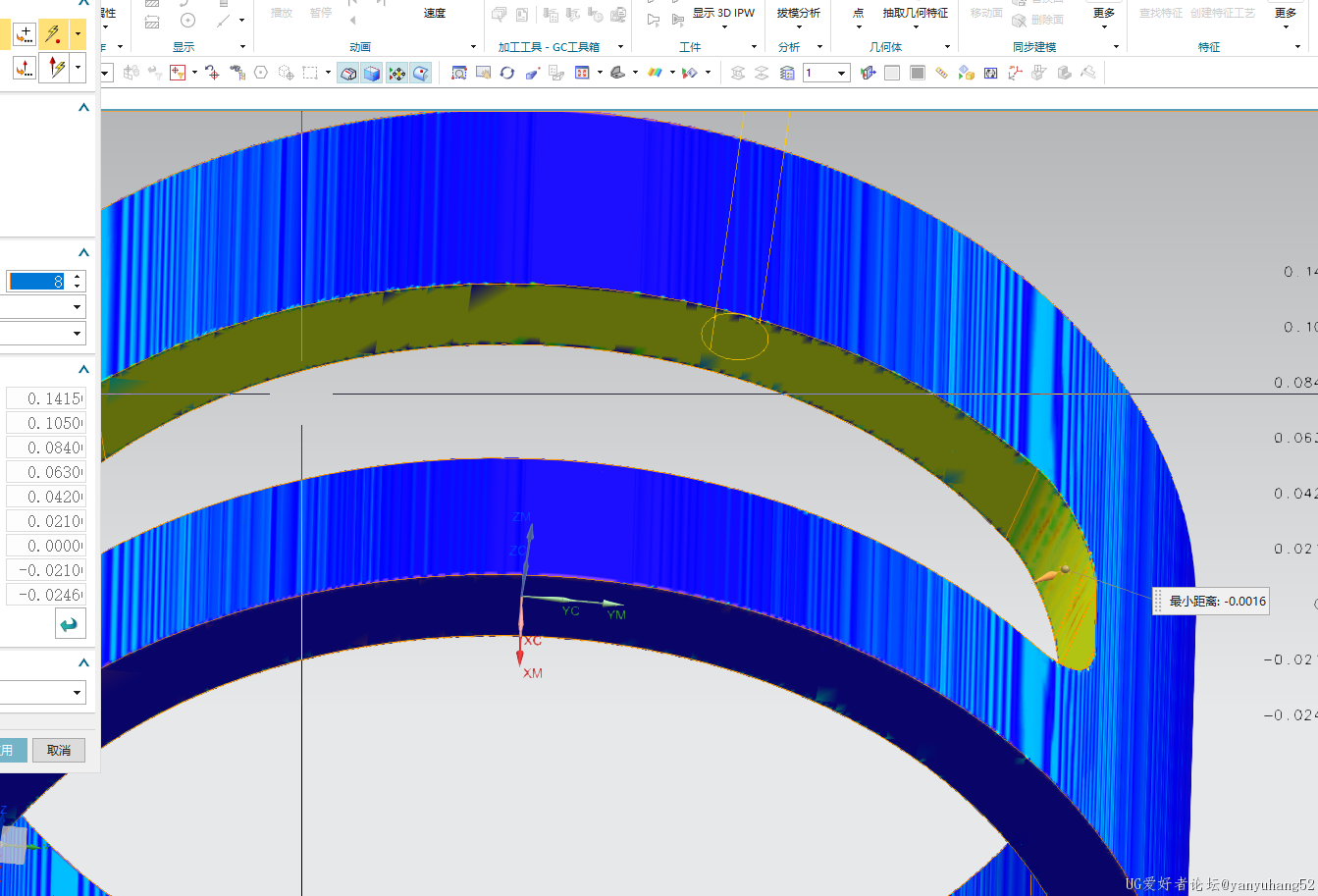Click the pan view hand icon
The width and height of the screenshot is (1318, 896).
tap(483, 73)
